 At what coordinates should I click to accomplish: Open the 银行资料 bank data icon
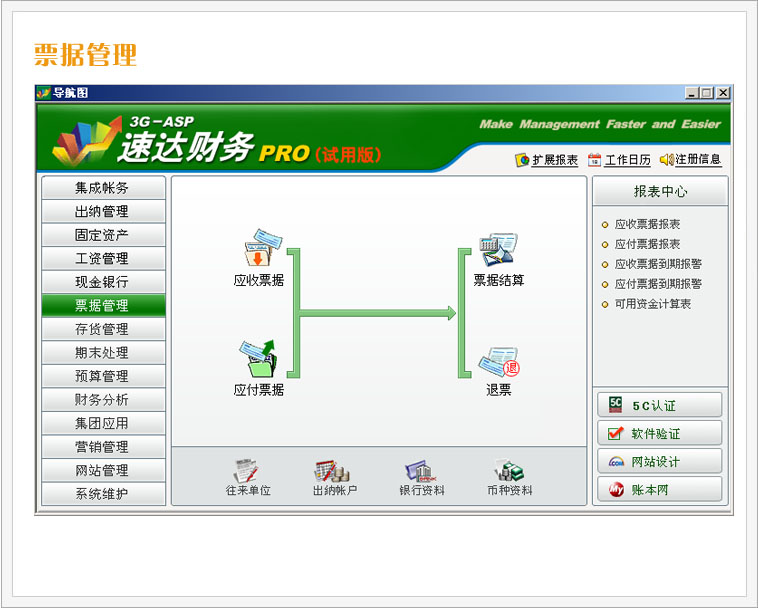[420, 471]
